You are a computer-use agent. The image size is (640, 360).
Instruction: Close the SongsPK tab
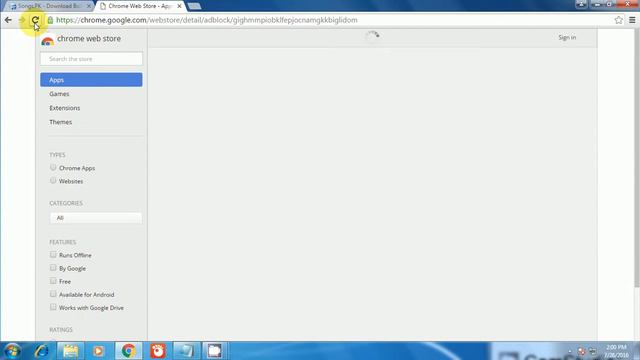(89, 6)
